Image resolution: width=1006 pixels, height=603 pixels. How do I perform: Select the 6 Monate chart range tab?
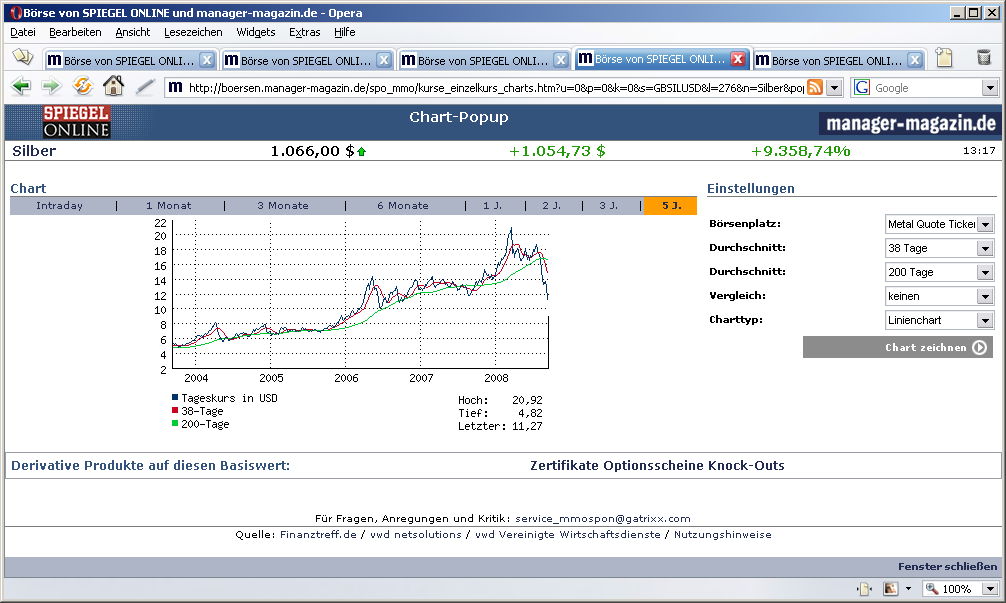click(x=403, y=206)
